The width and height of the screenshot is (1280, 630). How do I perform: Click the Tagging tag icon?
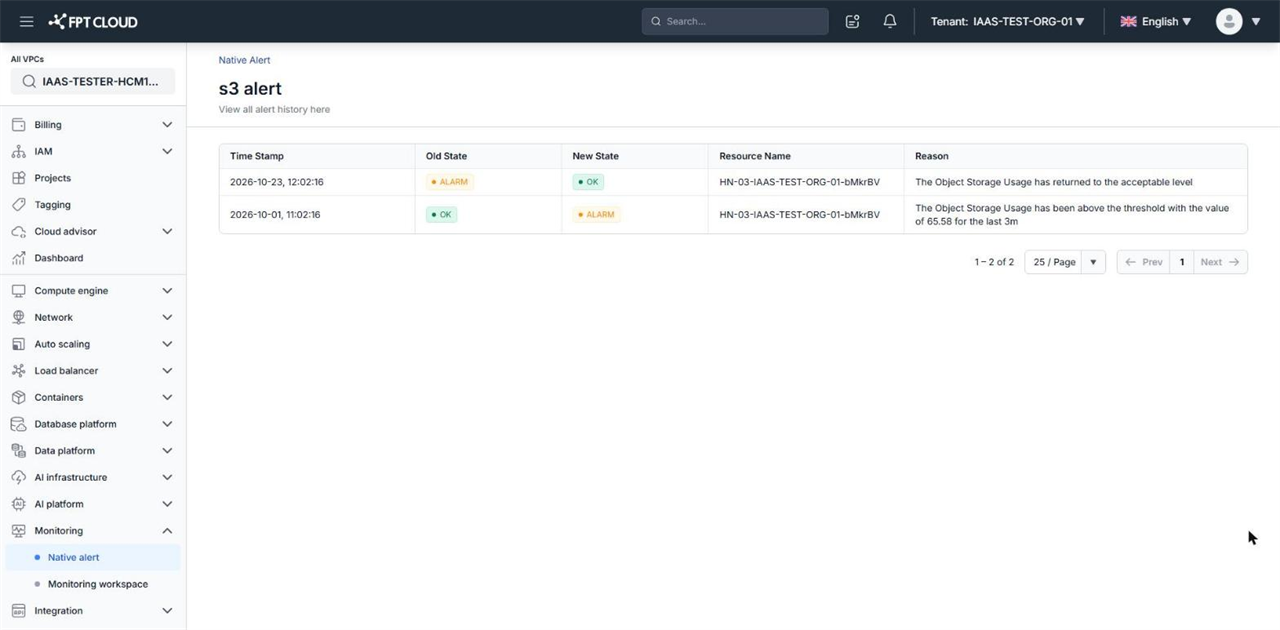pos(18,204)
